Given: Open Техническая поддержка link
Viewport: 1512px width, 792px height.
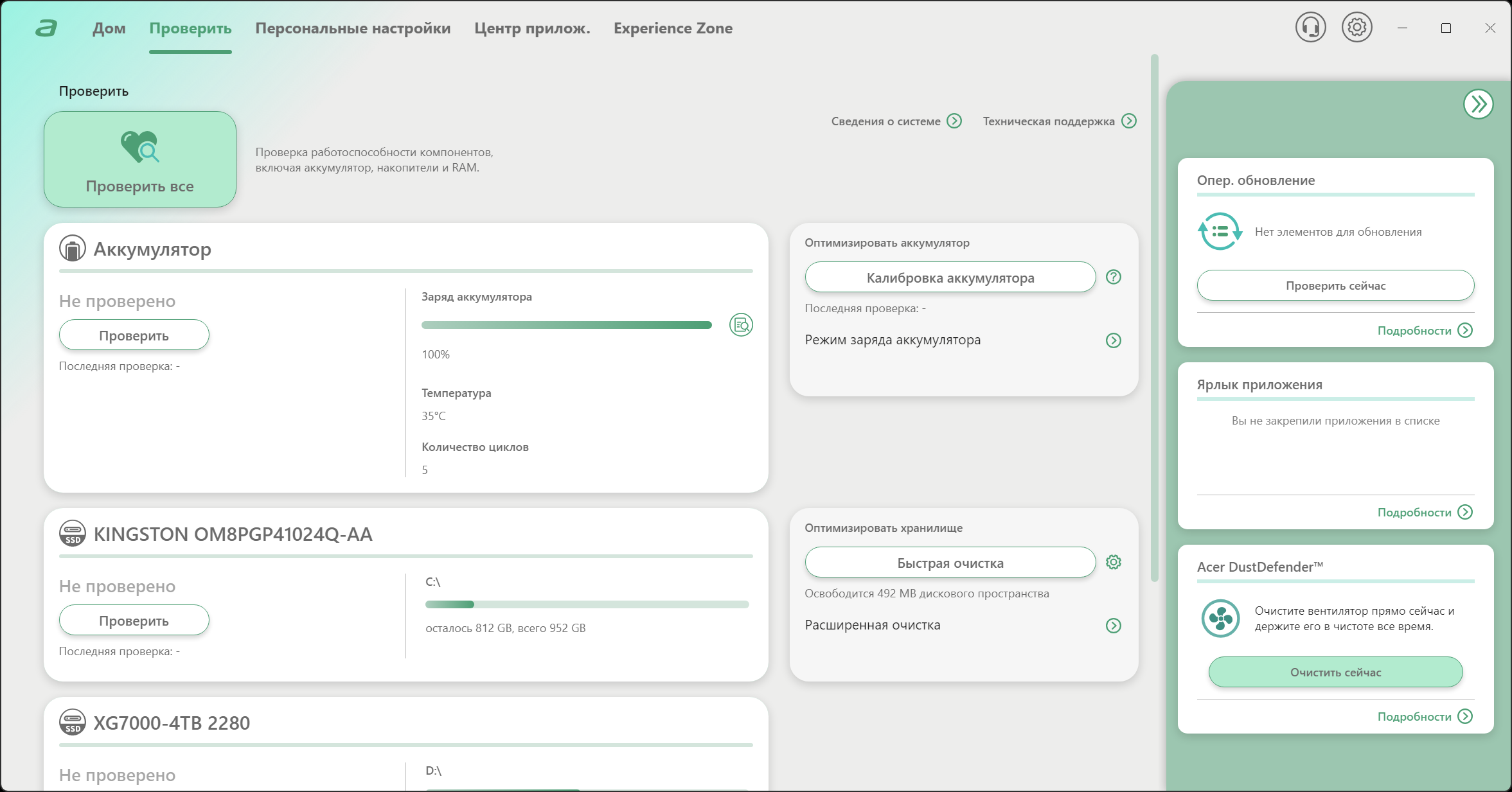Looking at the screenshot, I should click(1049, 121).
